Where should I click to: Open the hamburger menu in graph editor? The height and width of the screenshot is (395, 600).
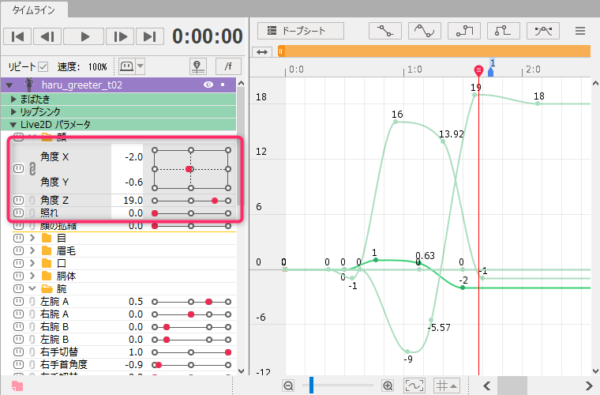pos(580,31)
